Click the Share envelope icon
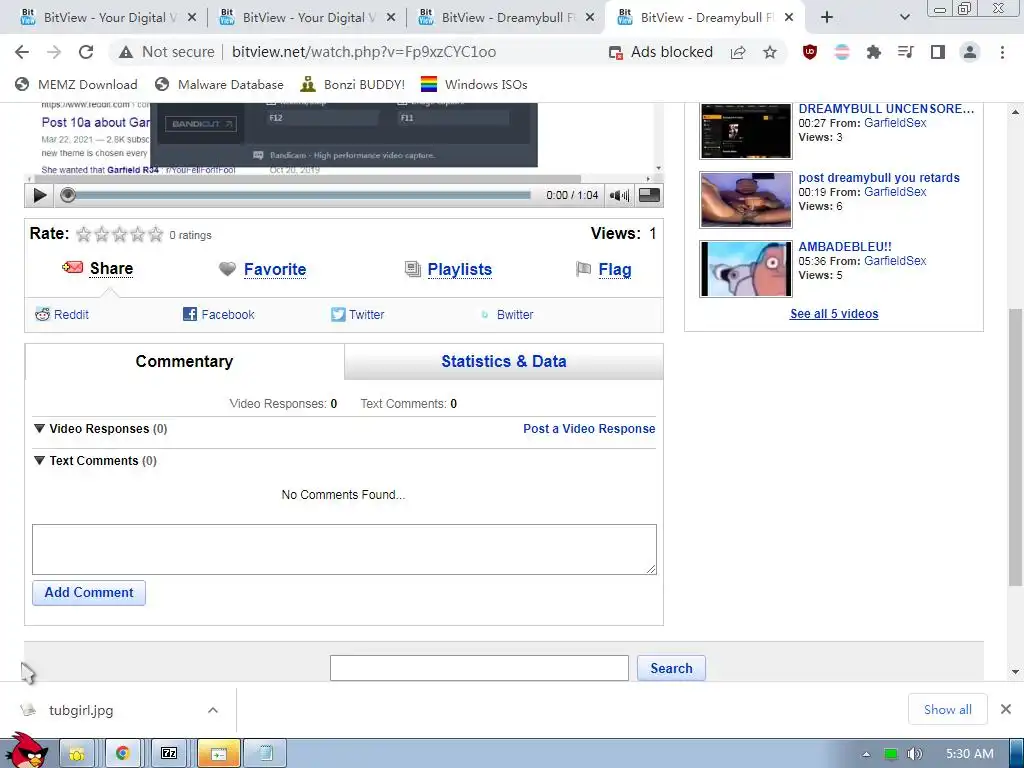This screenshot has width=1024, height=768. tap(72, 267)
